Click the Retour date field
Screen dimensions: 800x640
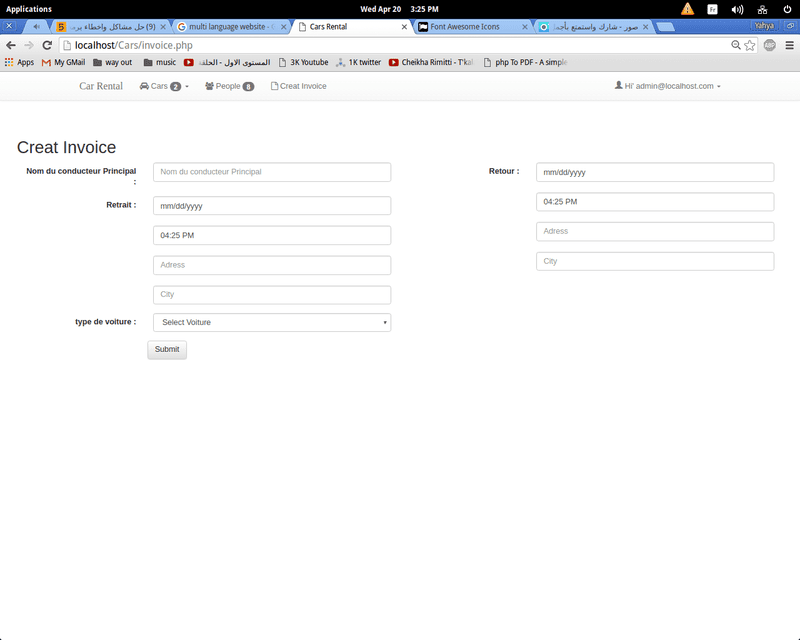coord(655,172)
